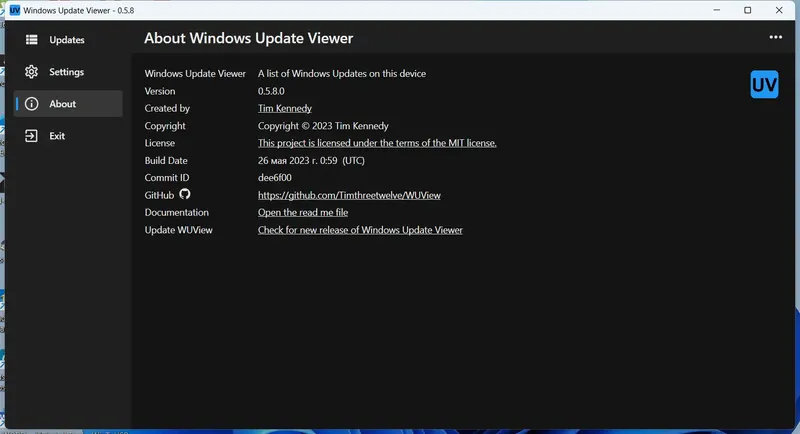Open the MIT license terms link
The image size is (800, 434).
coord(377,143)
